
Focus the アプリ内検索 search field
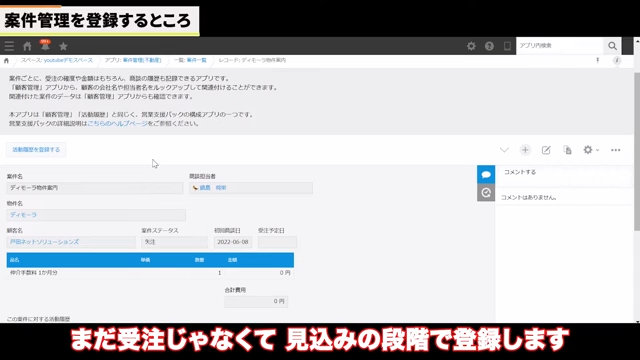point(560,46)
